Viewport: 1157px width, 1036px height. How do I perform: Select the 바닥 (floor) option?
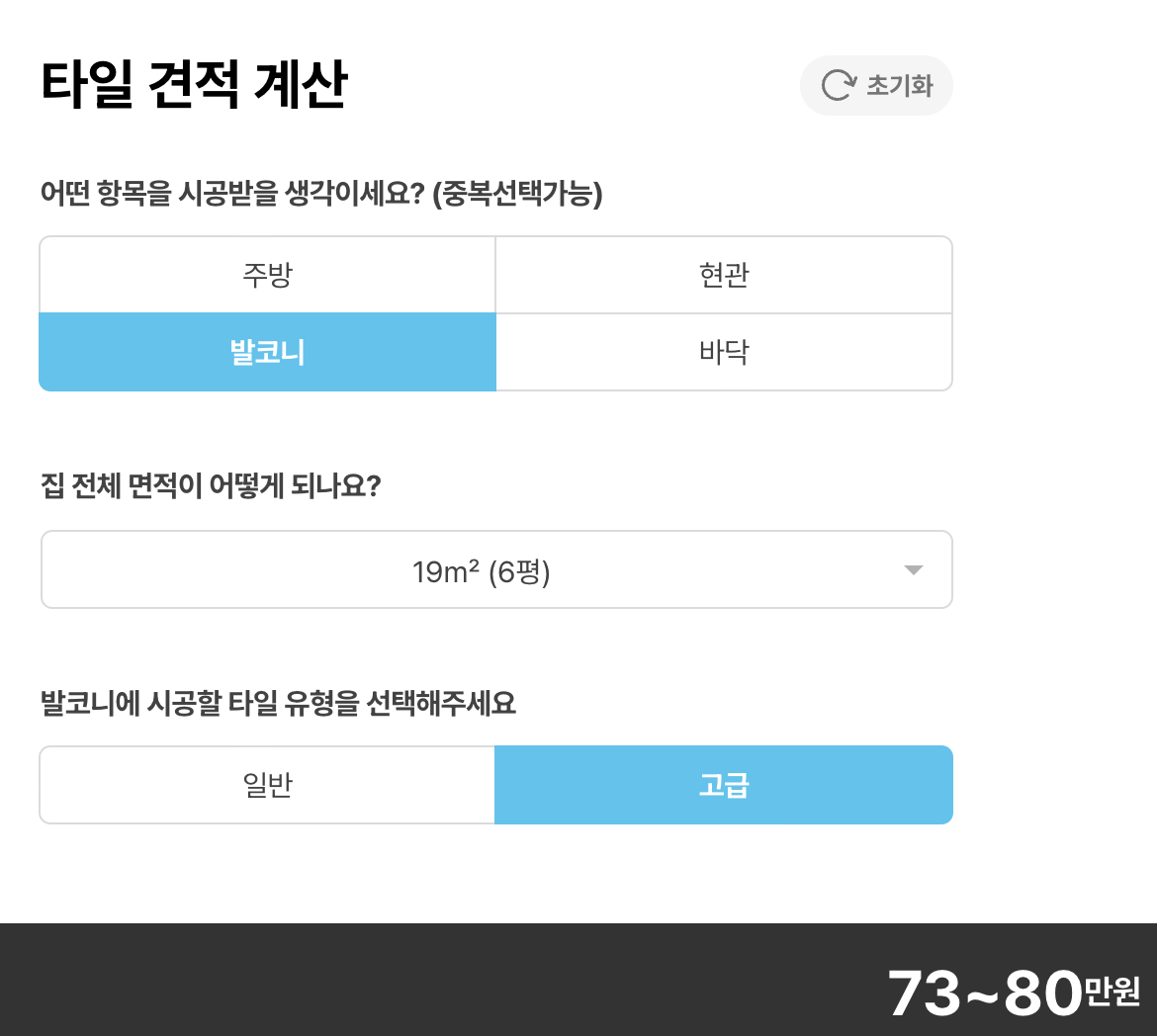click(724, 352)
